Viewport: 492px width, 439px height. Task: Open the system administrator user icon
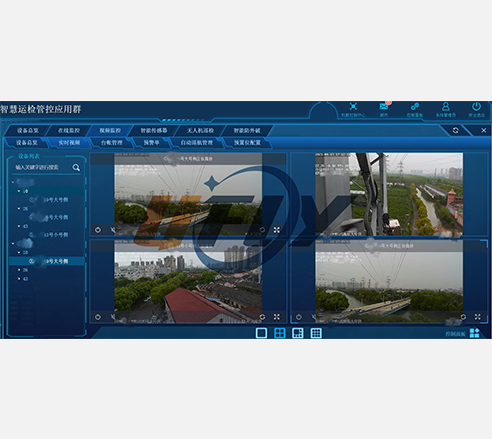[446, 106]
